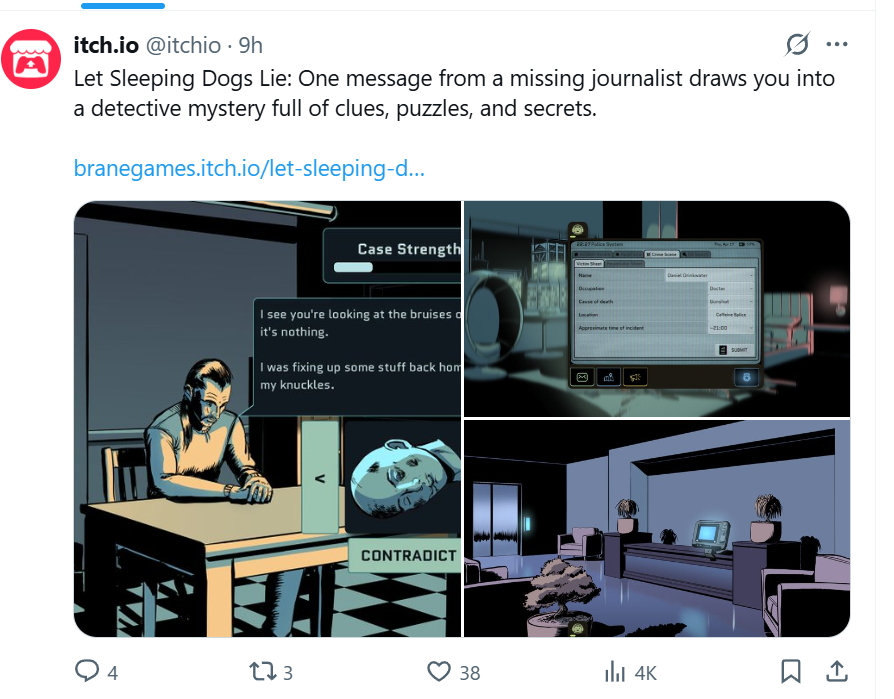Click the share upload icon
The width and height of the screenshot is (894, 699).
click(x=836, y=672)
